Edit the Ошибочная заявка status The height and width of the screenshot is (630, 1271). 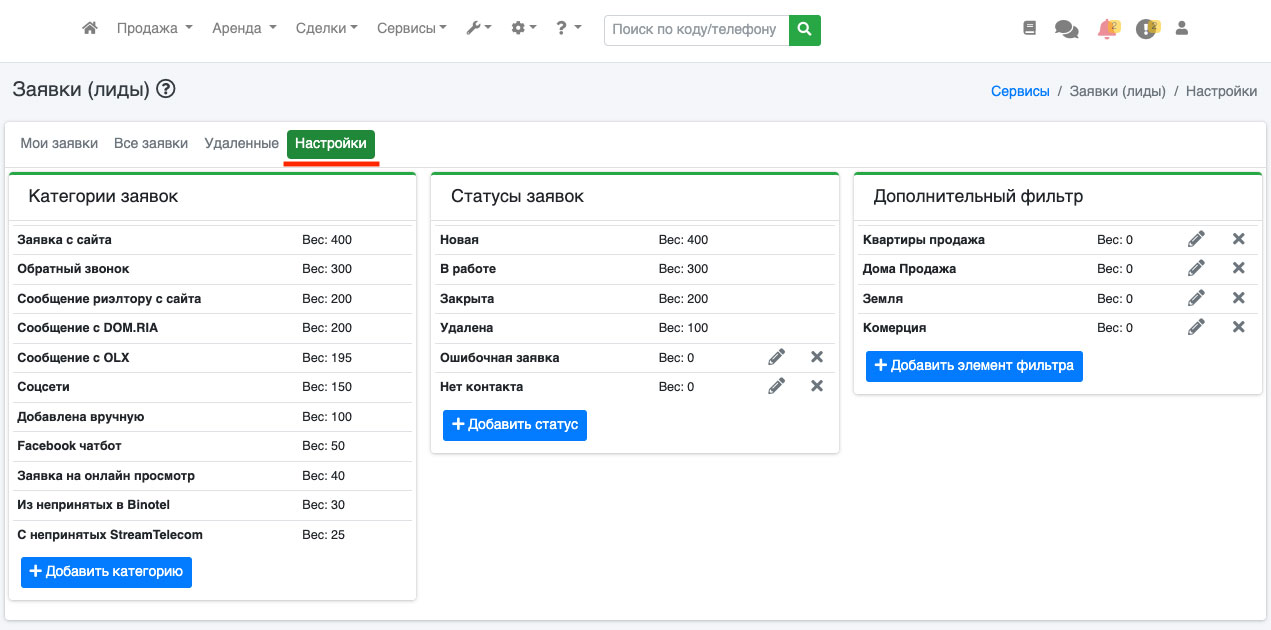(776, 357)
